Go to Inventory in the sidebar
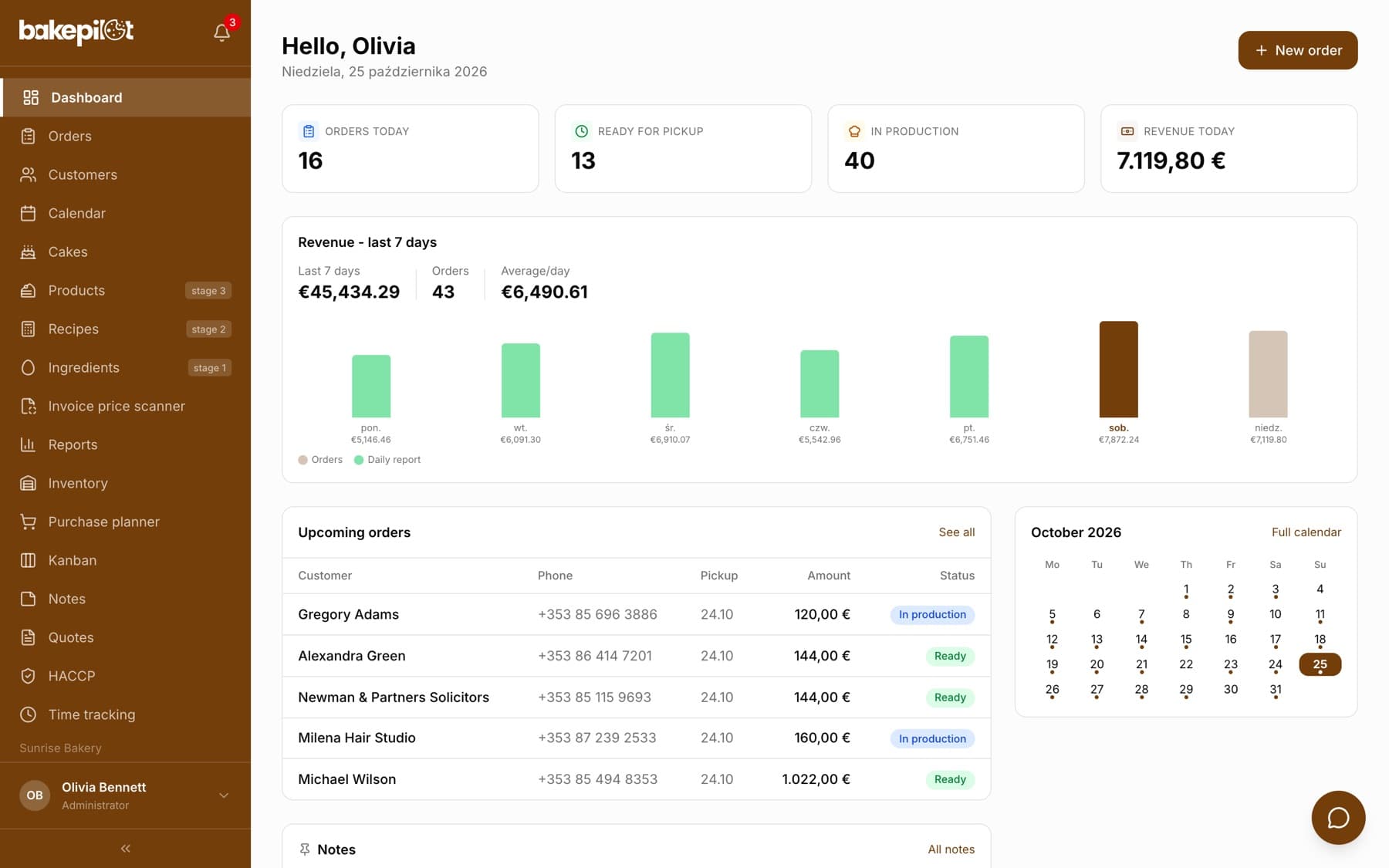 pyautogui.click(x=125, y=483)
